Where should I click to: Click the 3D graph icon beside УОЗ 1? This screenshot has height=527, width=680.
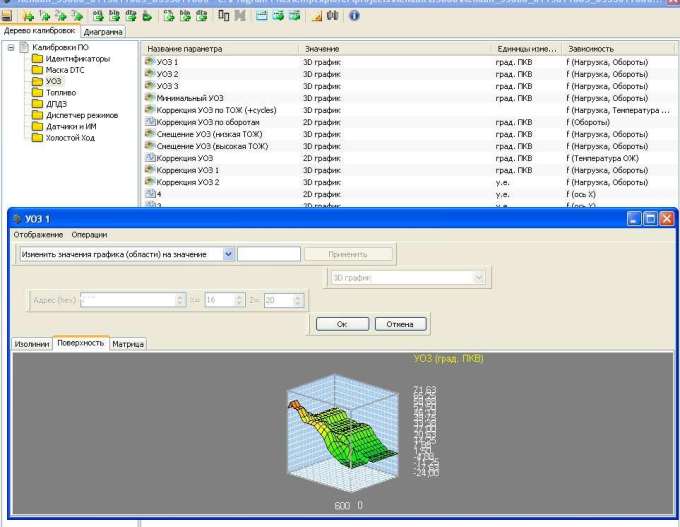[x=150, y=62]
